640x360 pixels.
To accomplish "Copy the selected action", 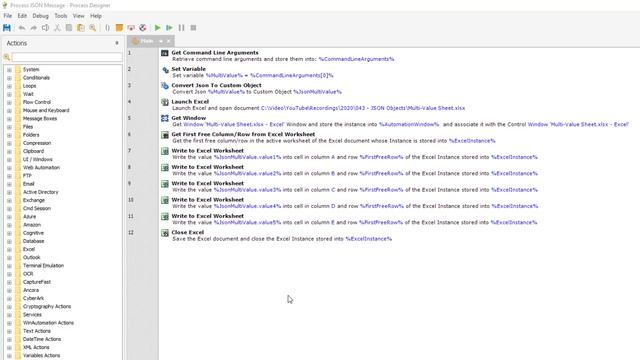I will coord(69,28).
